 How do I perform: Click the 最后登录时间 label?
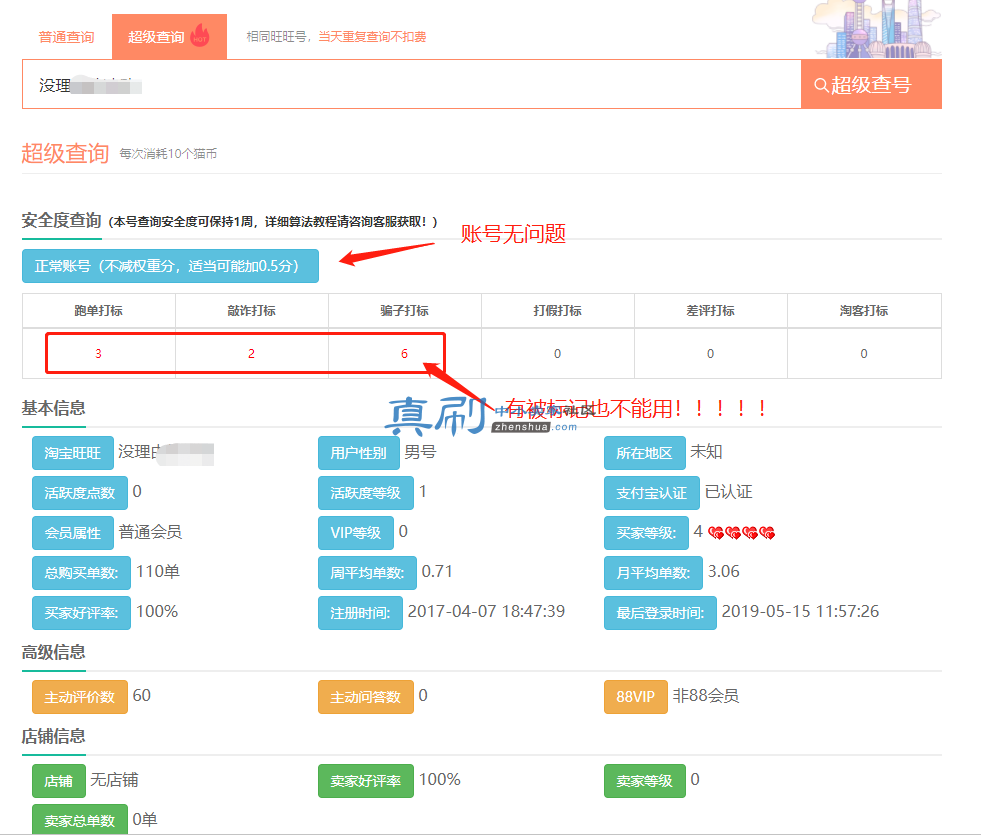pyautogui.click(x=660, y=613)
